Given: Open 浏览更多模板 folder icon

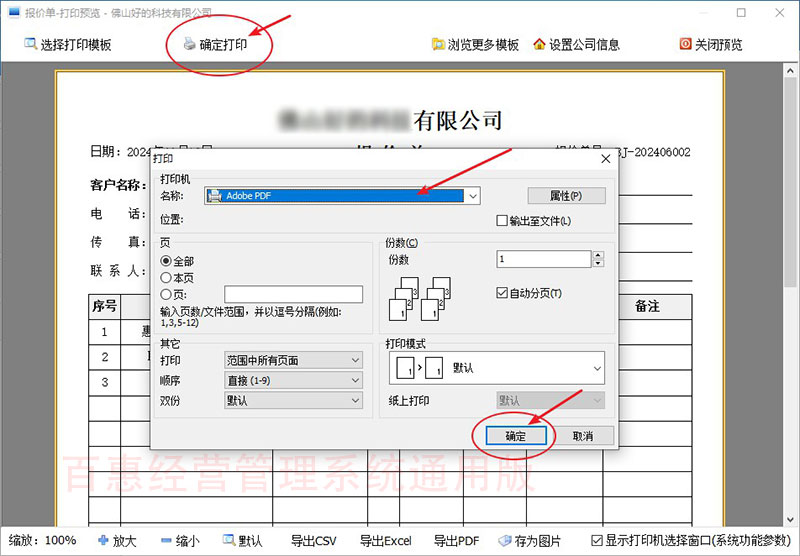Looking at the screenshot, I should pyautogui.click(x=438, y=44).
